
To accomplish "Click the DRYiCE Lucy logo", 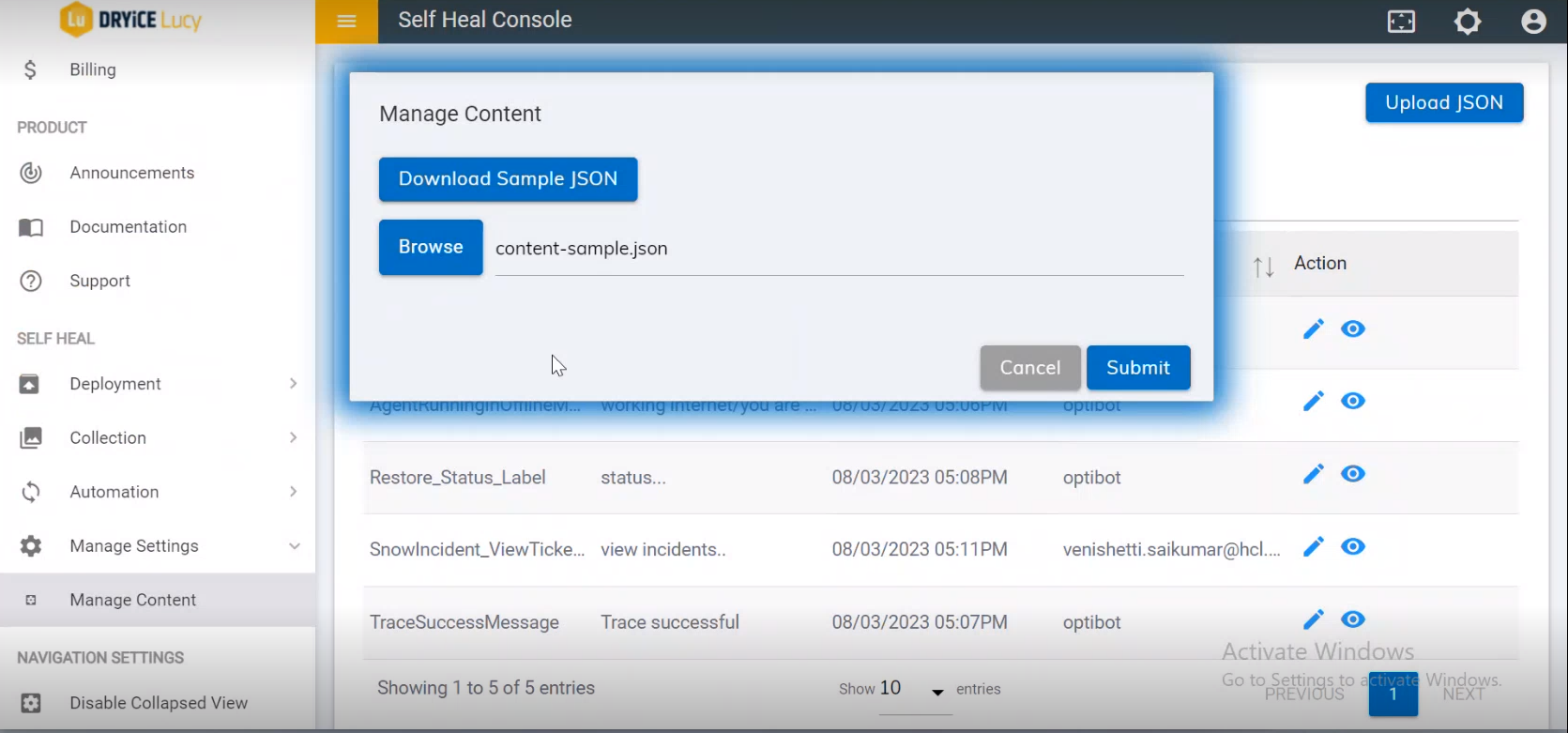I will tap(130, 20).
